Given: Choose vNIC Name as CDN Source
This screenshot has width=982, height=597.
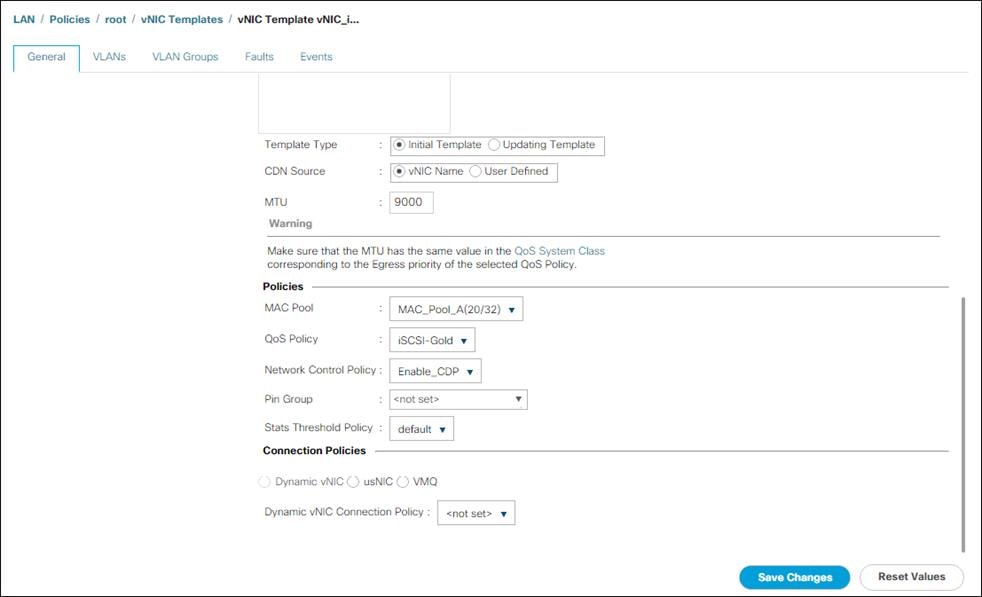Looking at the screenshot, I should pos(399,171).
